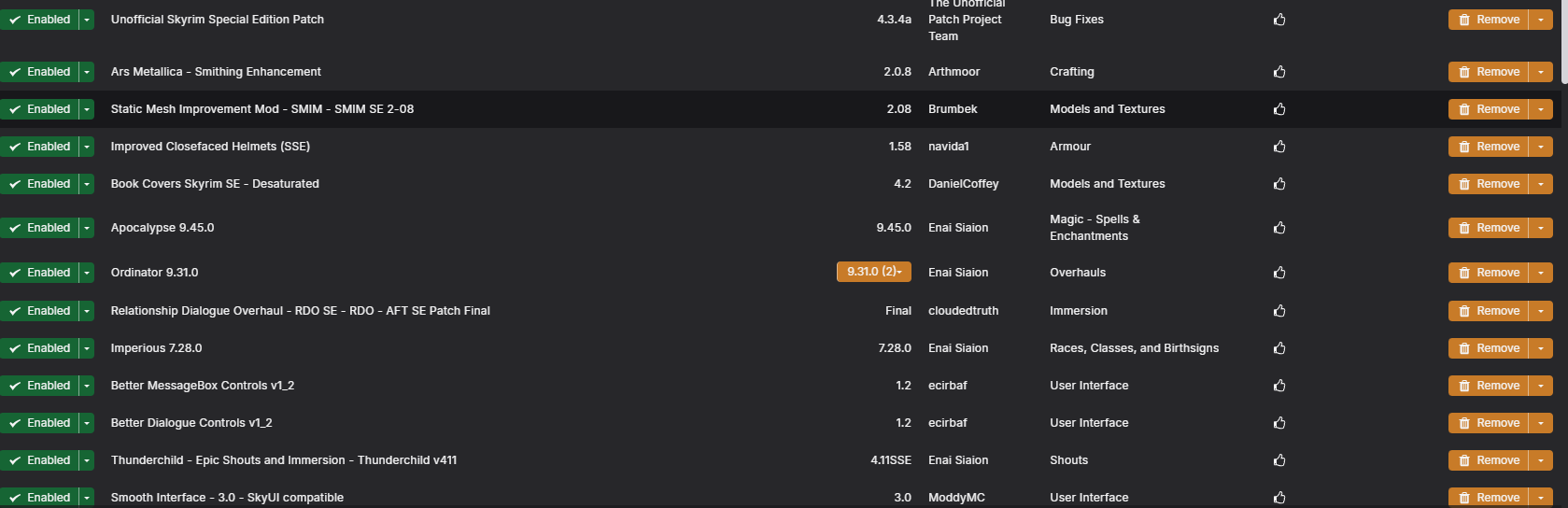The width and height of the screenshot is (1568, 508).
Task: Click thumbs-up for Better Dialogue Controls
Action: pyautogui.click(x=1279, y=423)
